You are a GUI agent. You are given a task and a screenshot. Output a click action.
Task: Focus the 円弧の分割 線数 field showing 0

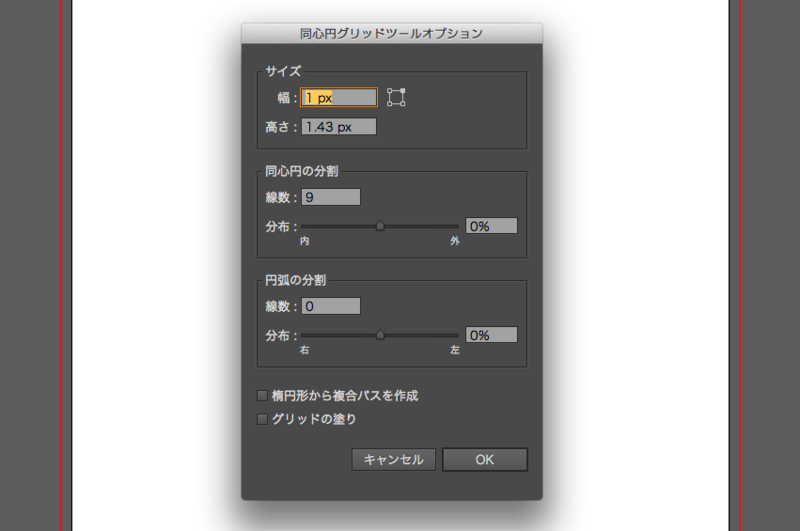point(331,306)
